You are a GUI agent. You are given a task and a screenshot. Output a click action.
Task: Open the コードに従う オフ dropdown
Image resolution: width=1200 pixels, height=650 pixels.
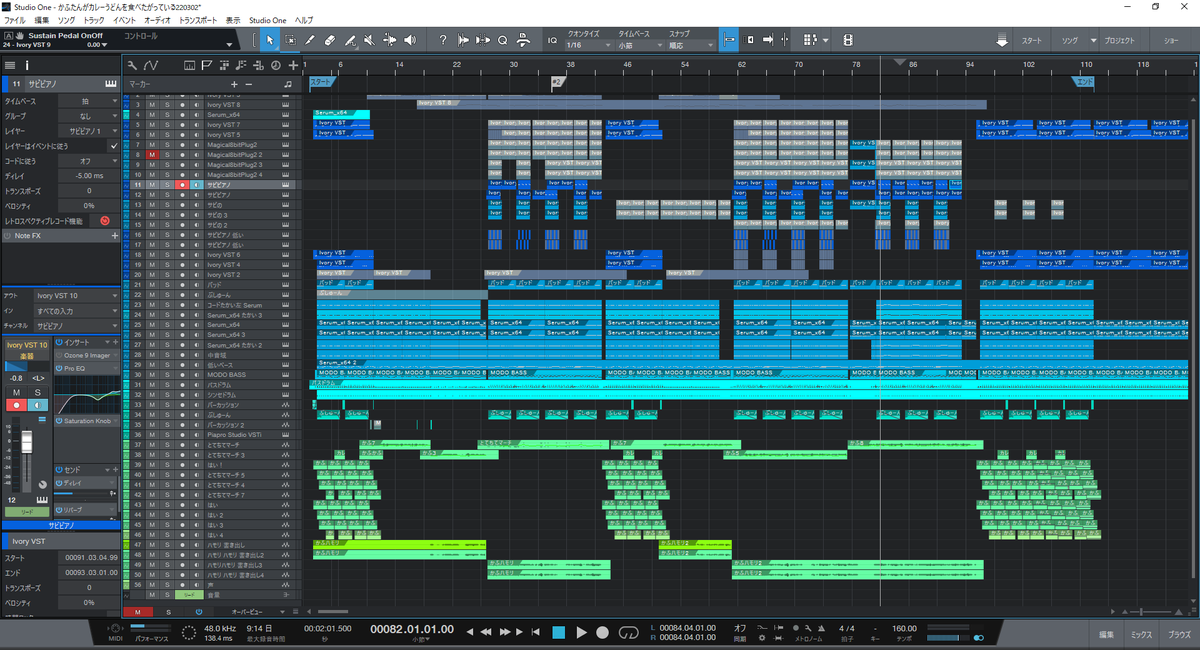coord(88,161)
